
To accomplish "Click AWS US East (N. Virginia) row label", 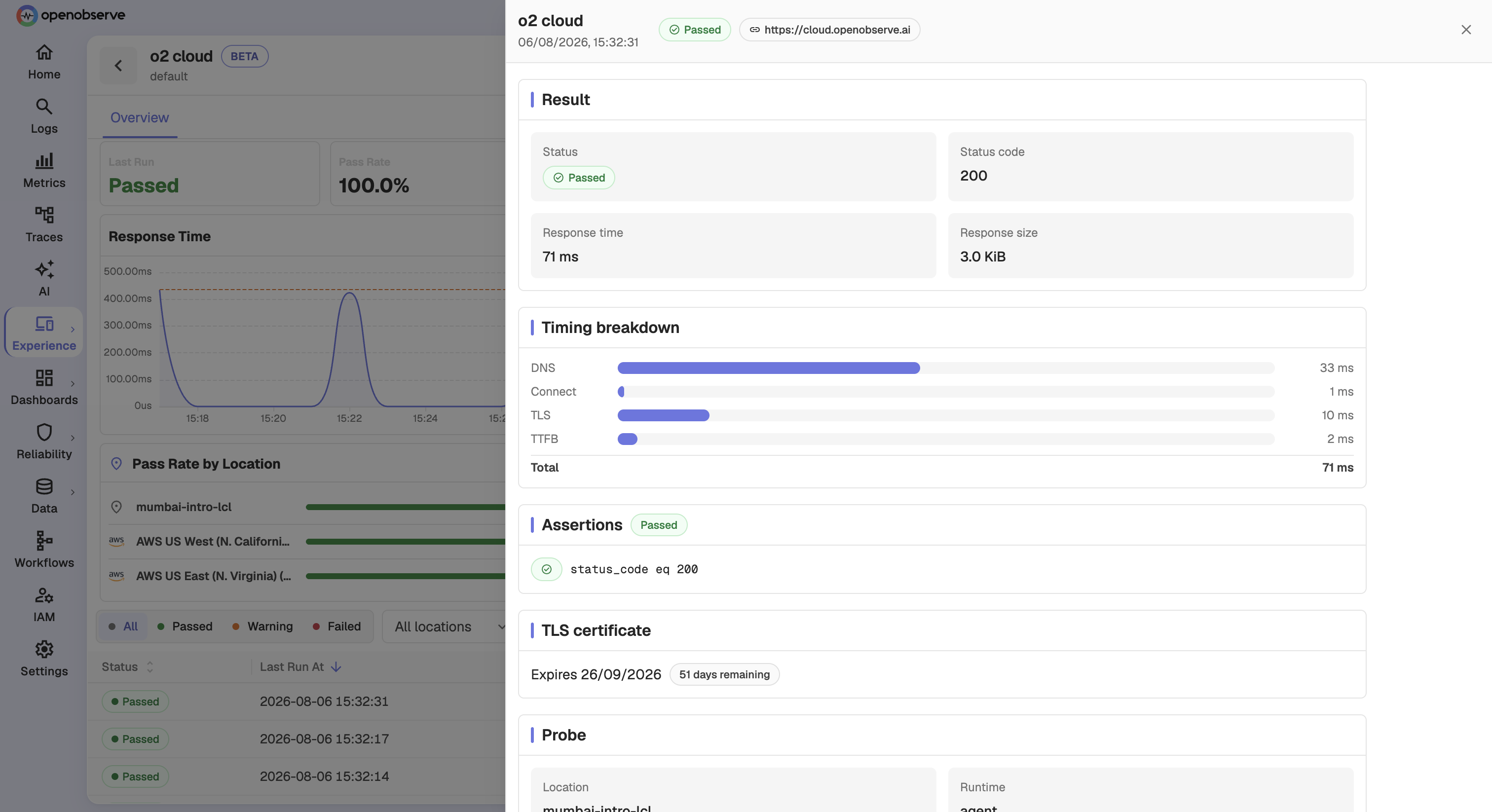I will (x=213, y=576).
